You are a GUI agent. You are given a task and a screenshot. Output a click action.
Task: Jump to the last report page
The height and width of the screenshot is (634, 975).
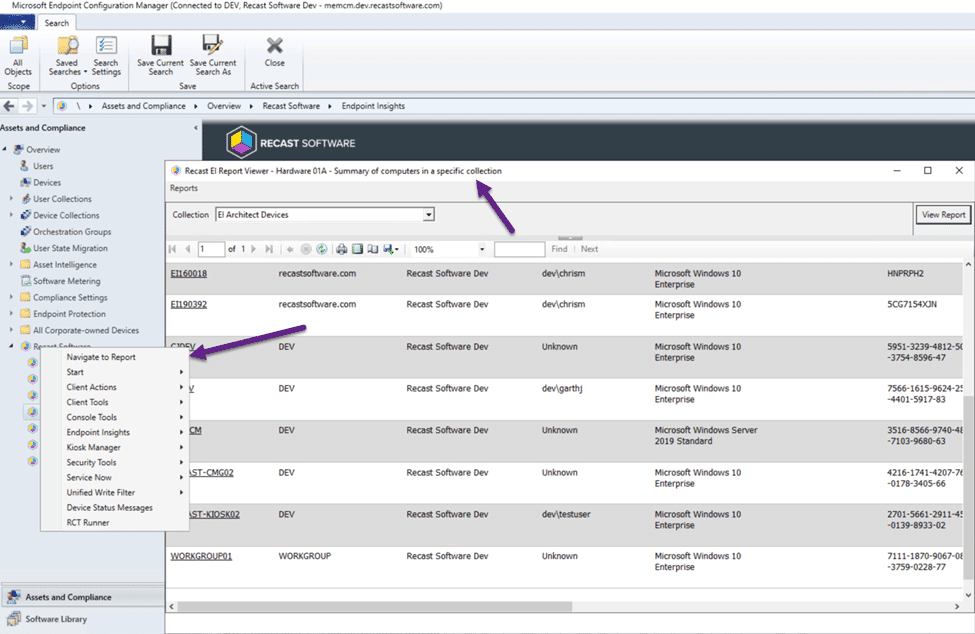[269, 249]
